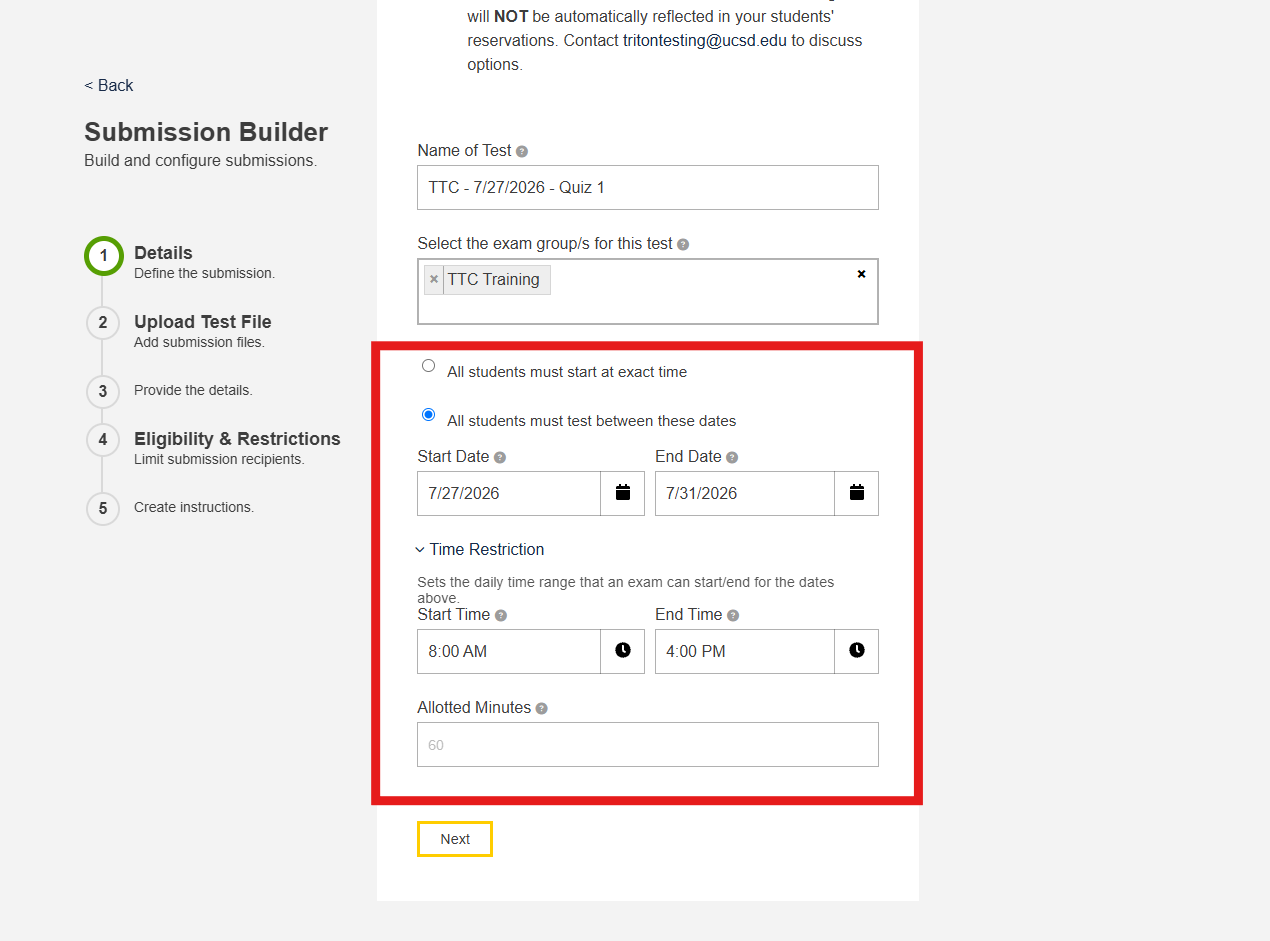Open the Start Time clock picker
1270x941 pixels.
[x=622, y=651]
